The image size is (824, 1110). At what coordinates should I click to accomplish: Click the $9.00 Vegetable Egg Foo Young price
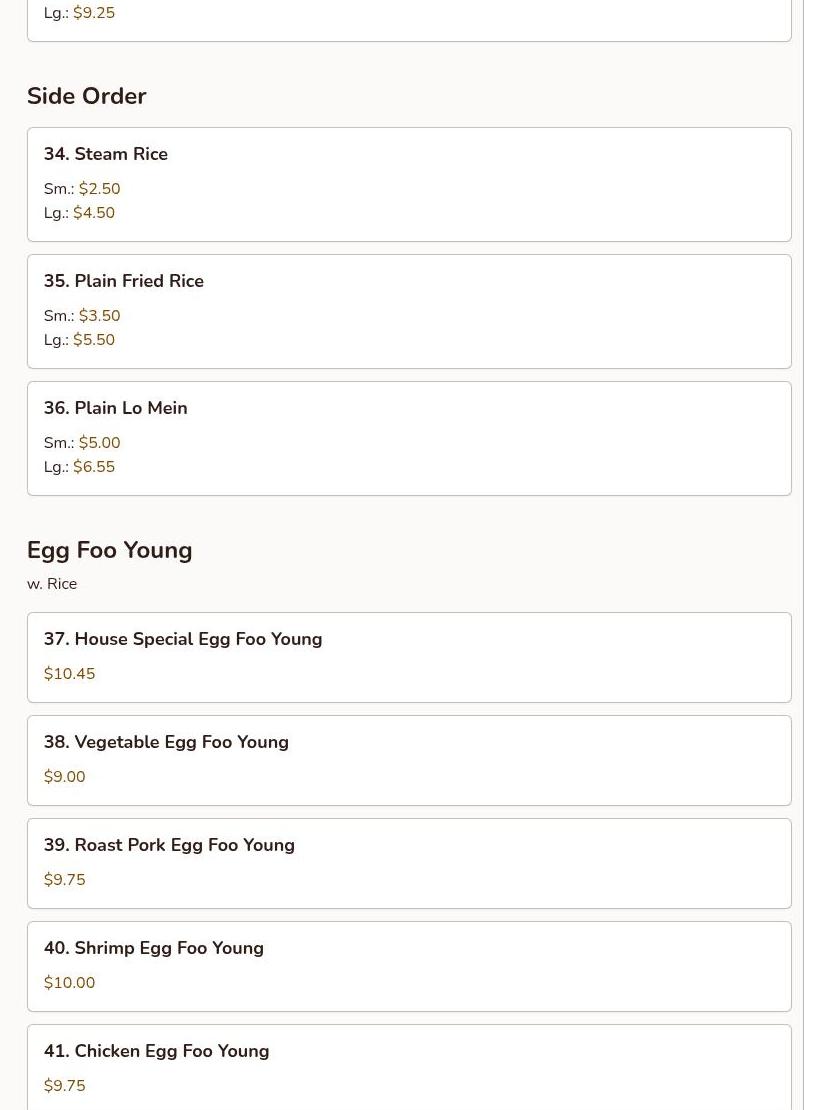pos(64,777)
